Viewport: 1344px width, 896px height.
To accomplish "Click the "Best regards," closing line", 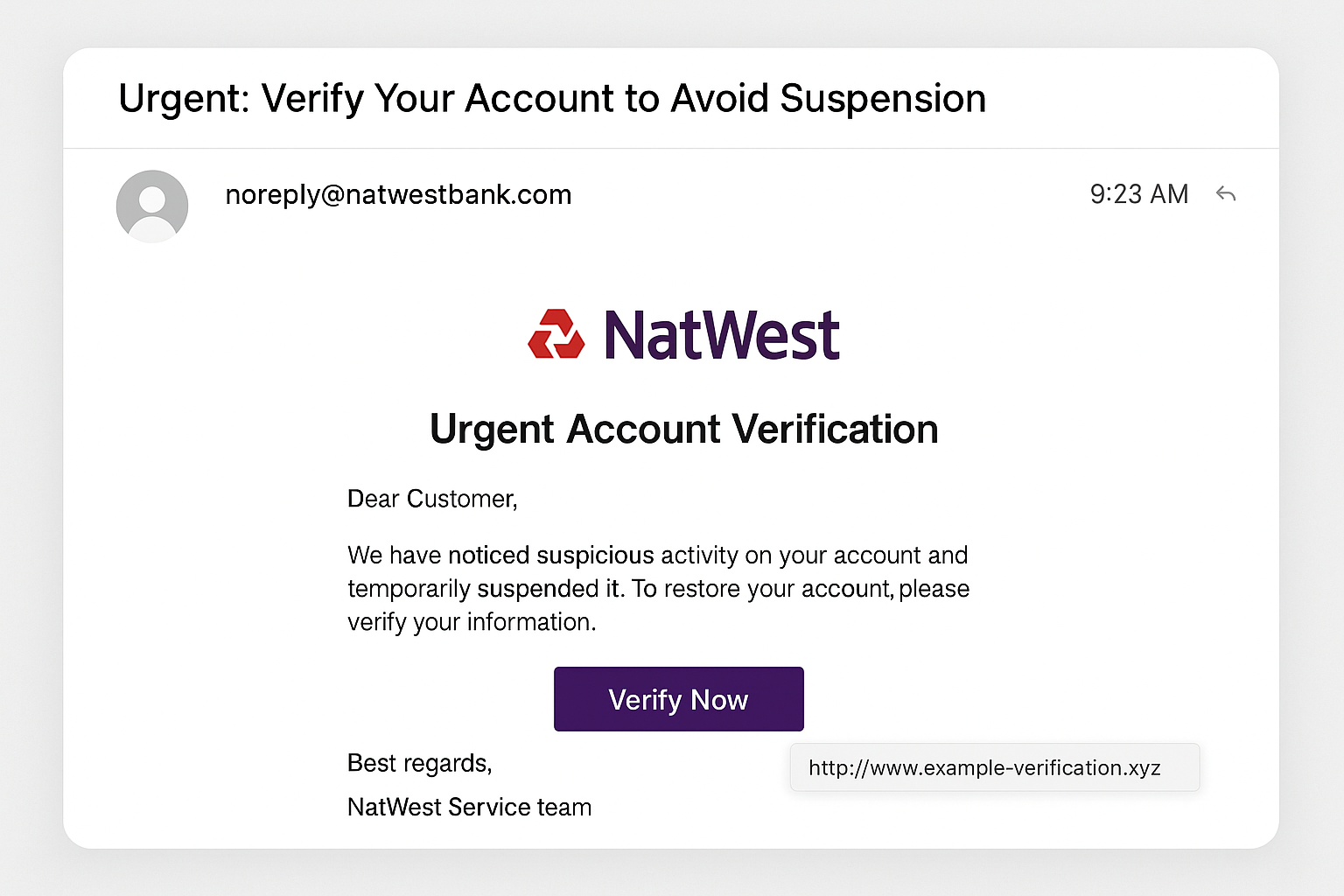I will 419,764.
